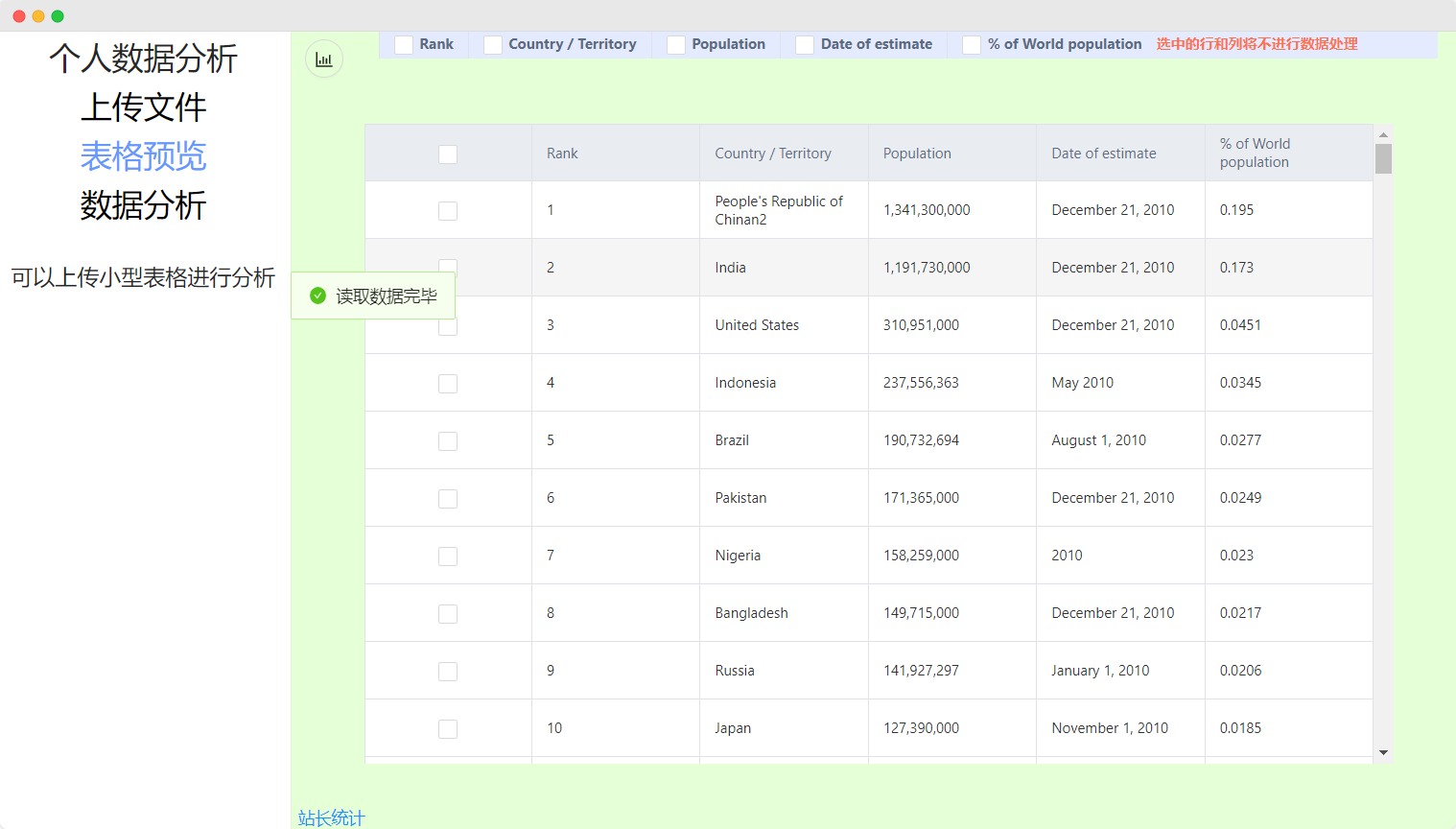Click the 190,732,694 population cell
1456x829 pixels.
pos(952,440)
